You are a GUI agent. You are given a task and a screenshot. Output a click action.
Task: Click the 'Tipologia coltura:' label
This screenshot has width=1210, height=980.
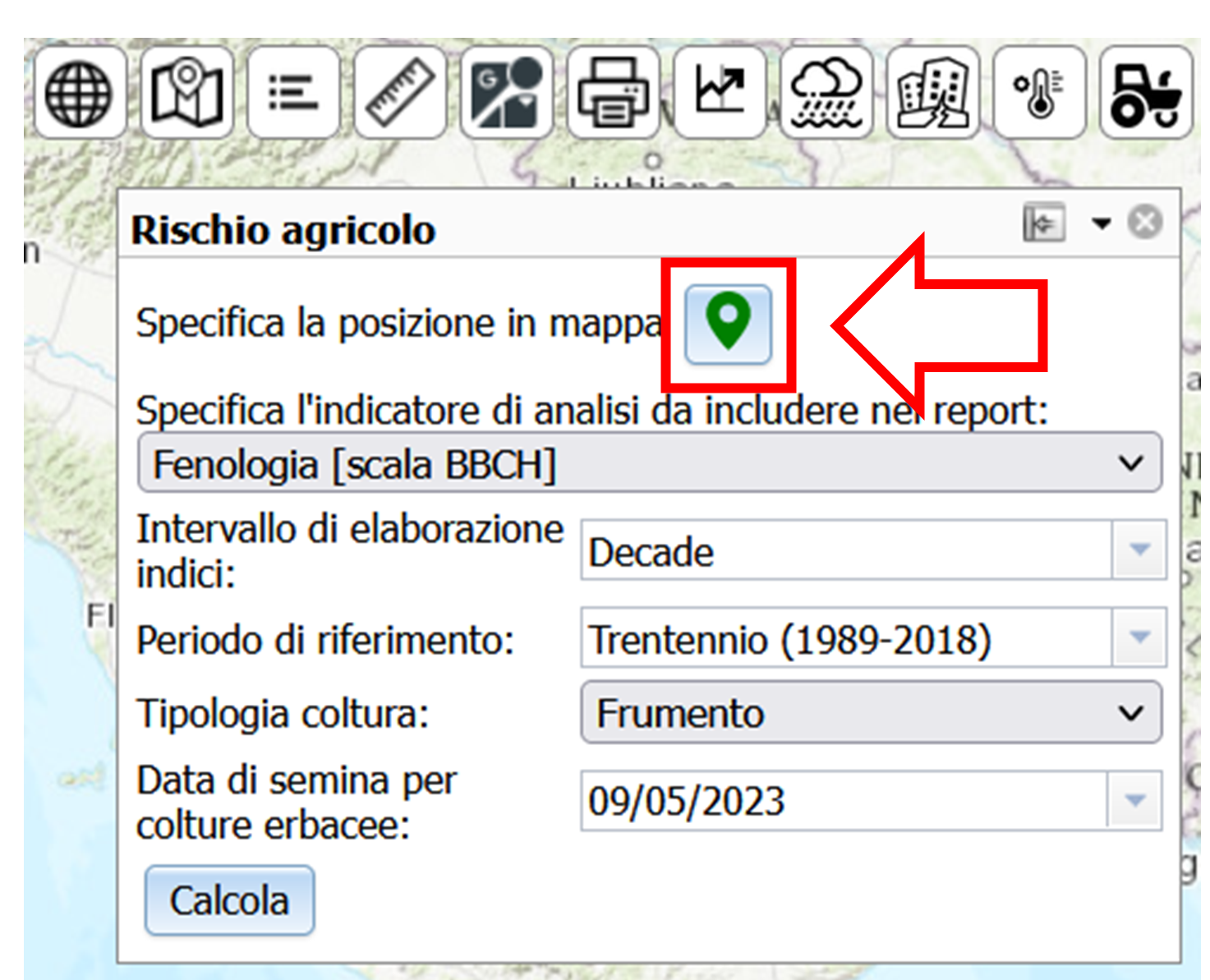[x=283, y=713]
